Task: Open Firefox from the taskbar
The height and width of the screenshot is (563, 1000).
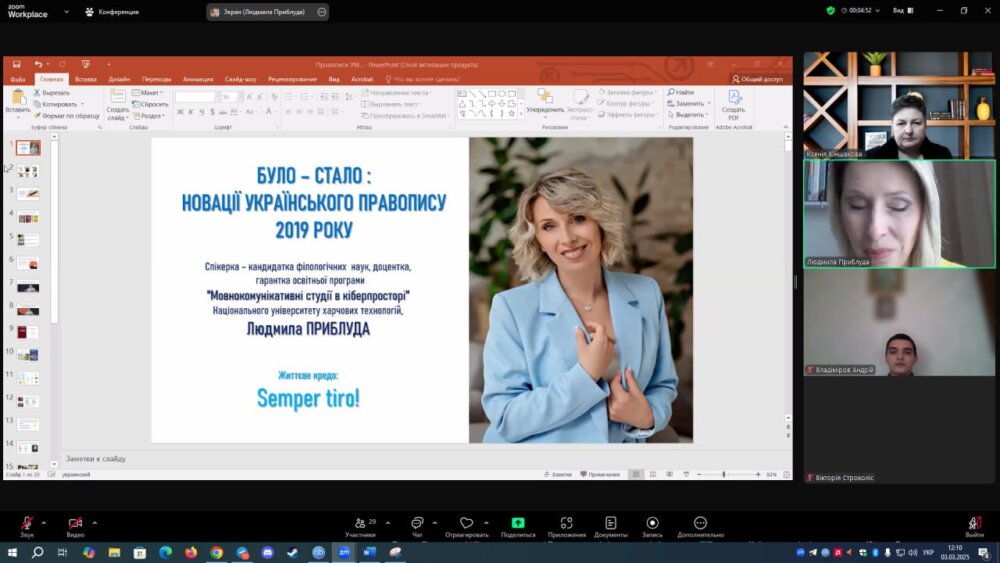Action: [x=191, y=552]
